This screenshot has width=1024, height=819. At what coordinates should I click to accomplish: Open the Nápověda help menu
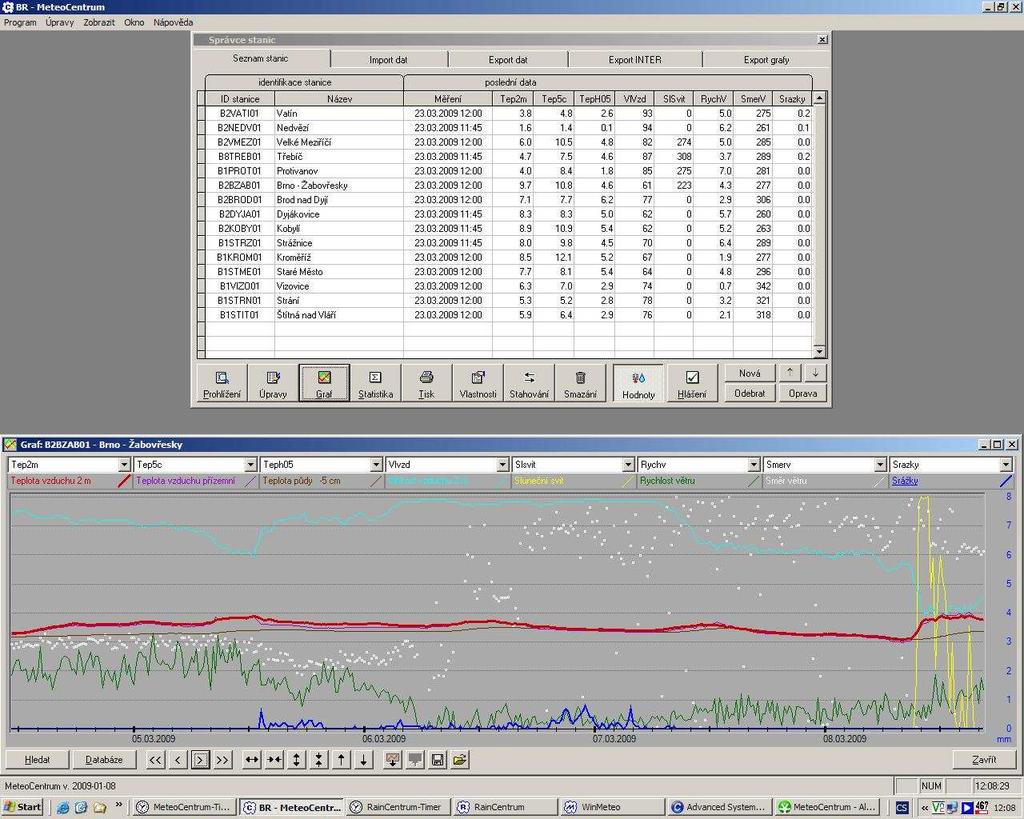pos(173,22)
